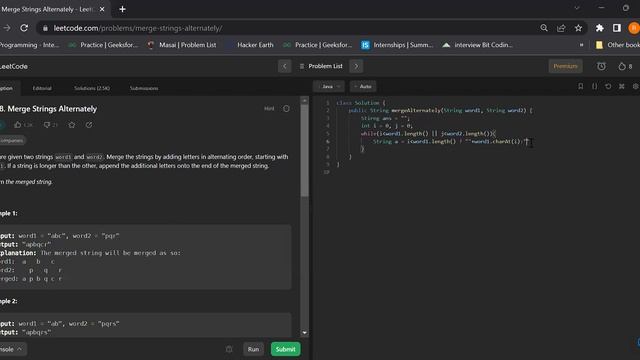
Task: Click the format code braces icon
Action: [x=594, y=87]
